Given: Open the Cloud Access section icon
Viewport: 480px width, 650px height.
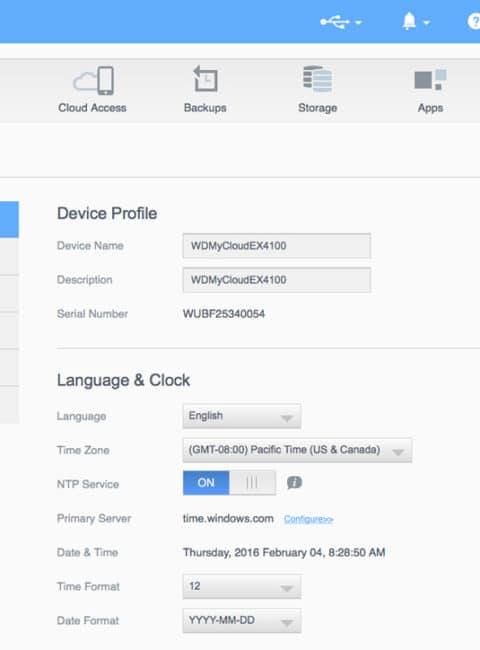Looking at the screenshot, I should [x=94, y=80].
